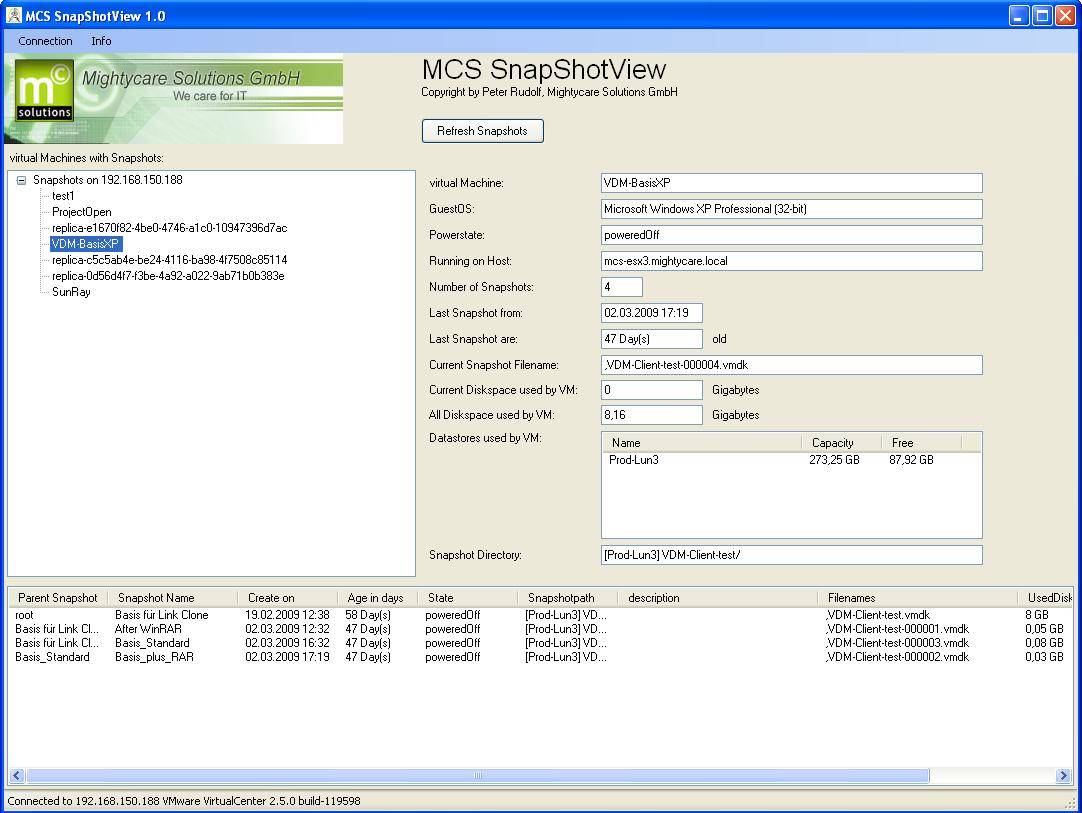Select the replica-e1670f82 virtual machine
This screenshot has height=813, width=1082.
(170, 228)
